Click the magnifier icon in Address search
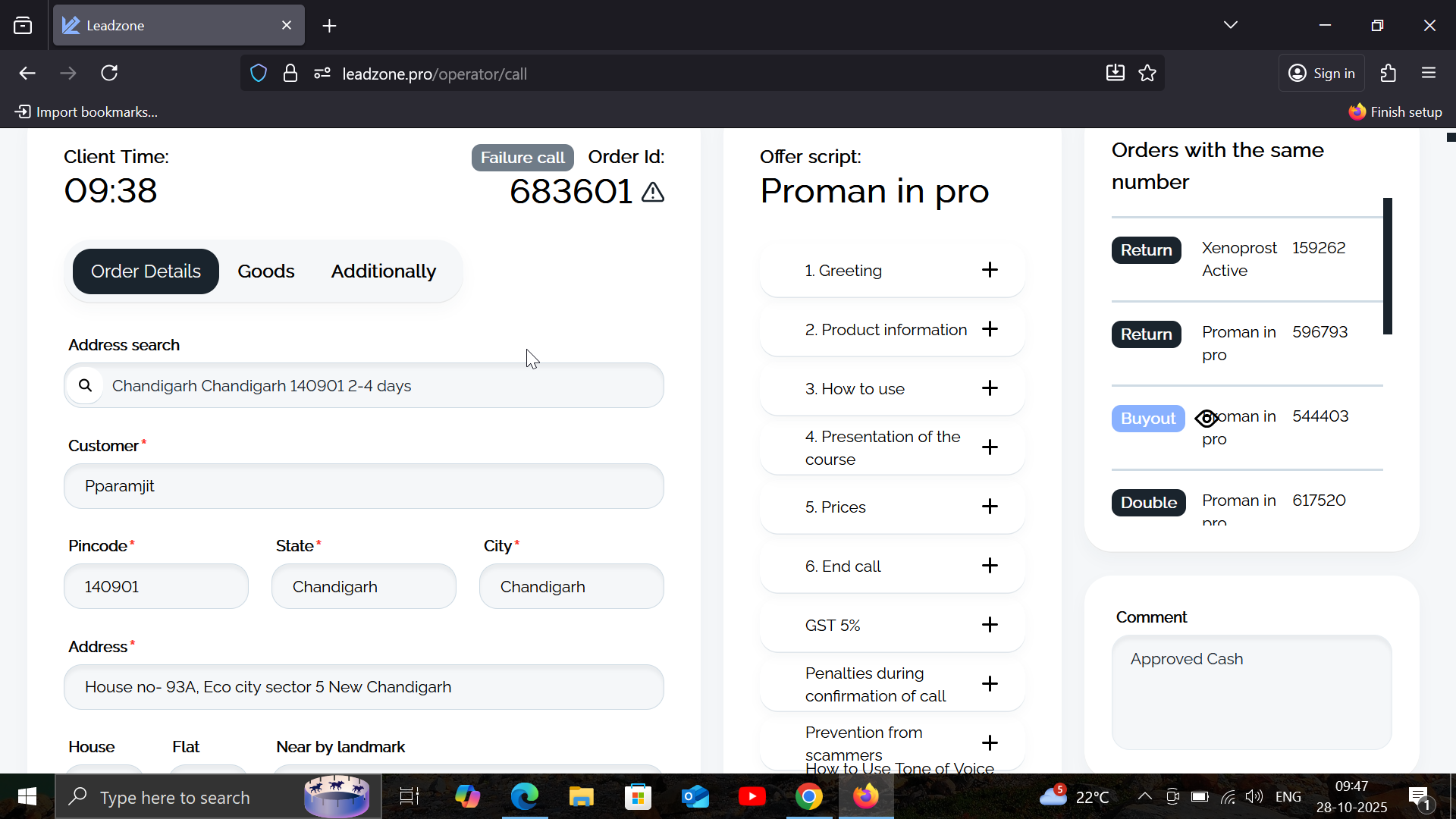Screen dimensions: 1456x819 pyautogui.click(x=86, y=385)
